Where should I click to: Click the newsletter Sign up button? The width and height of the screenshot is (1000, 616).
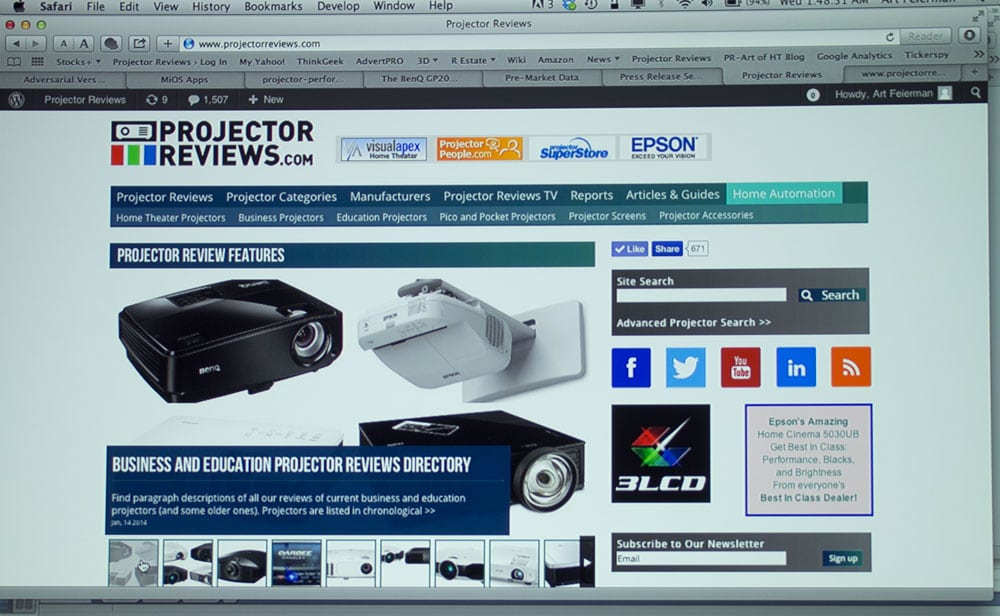click(x=842, y=559)
